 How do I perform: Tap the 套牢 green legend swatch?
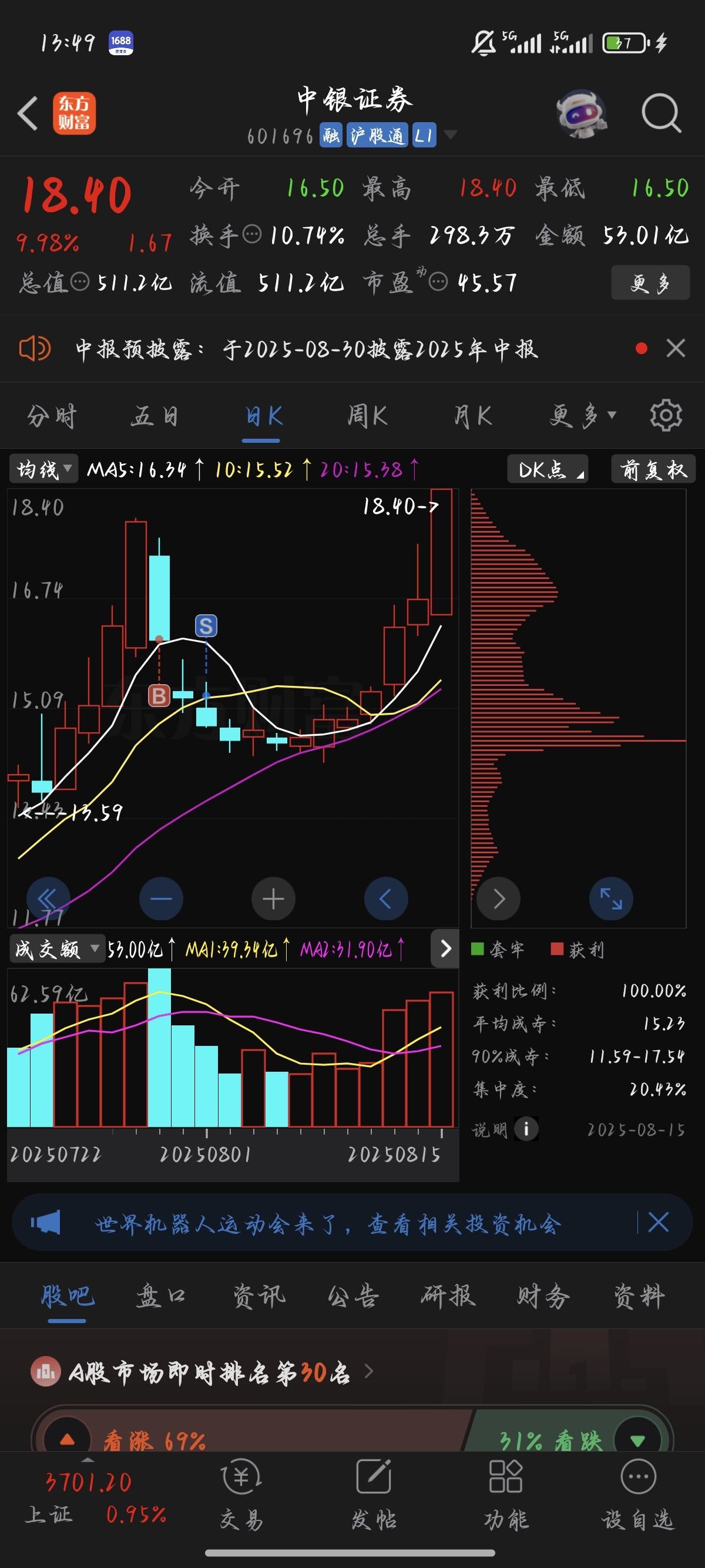(x=477, y=949)
